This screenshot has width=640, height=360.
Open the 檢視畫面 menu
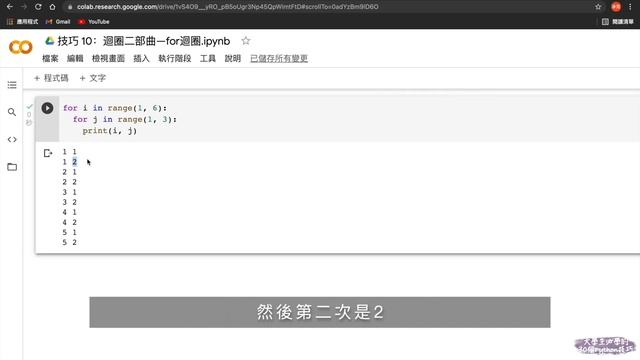coord(108,58)
